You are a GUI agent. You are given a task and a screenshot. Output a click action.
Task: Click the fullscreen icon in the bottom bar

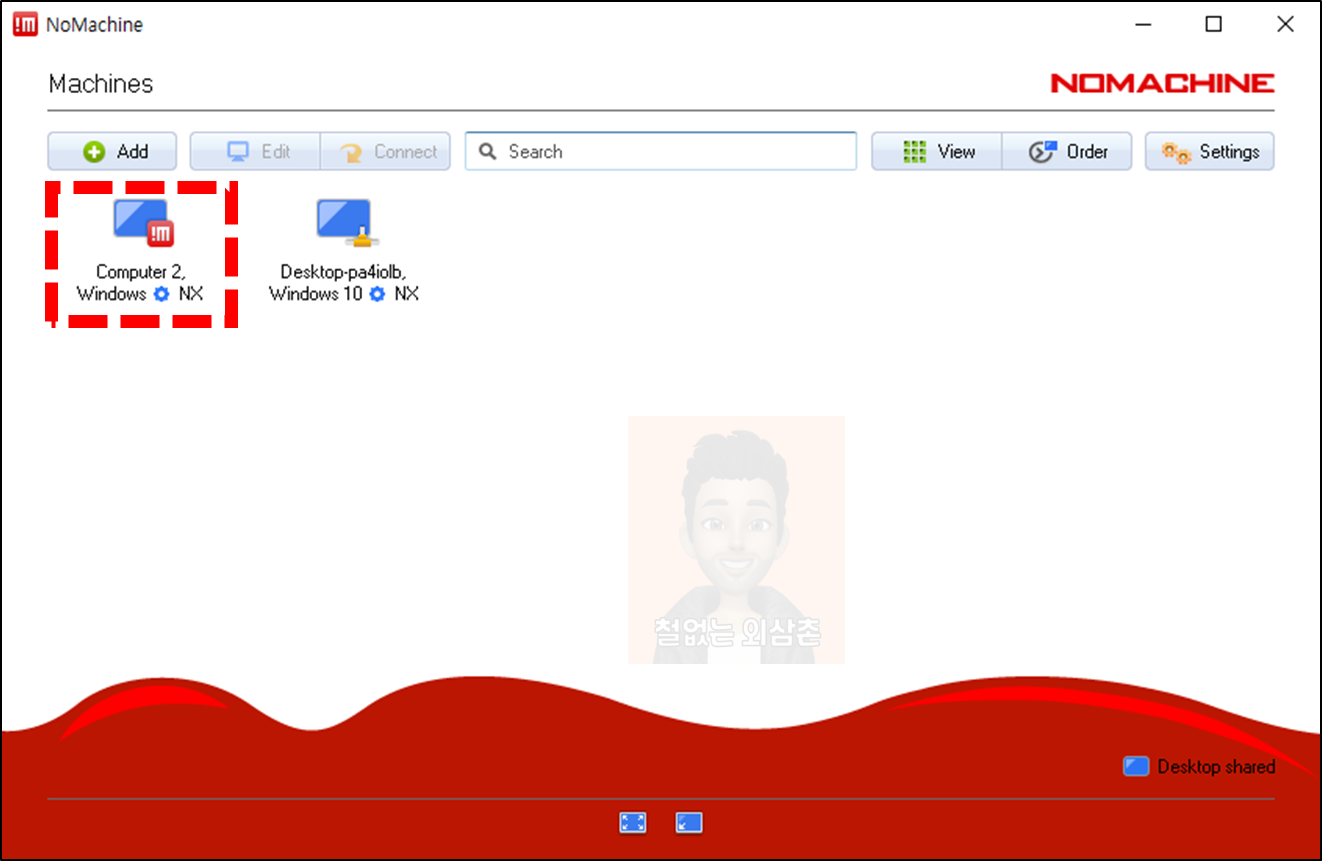pos(632,823)
